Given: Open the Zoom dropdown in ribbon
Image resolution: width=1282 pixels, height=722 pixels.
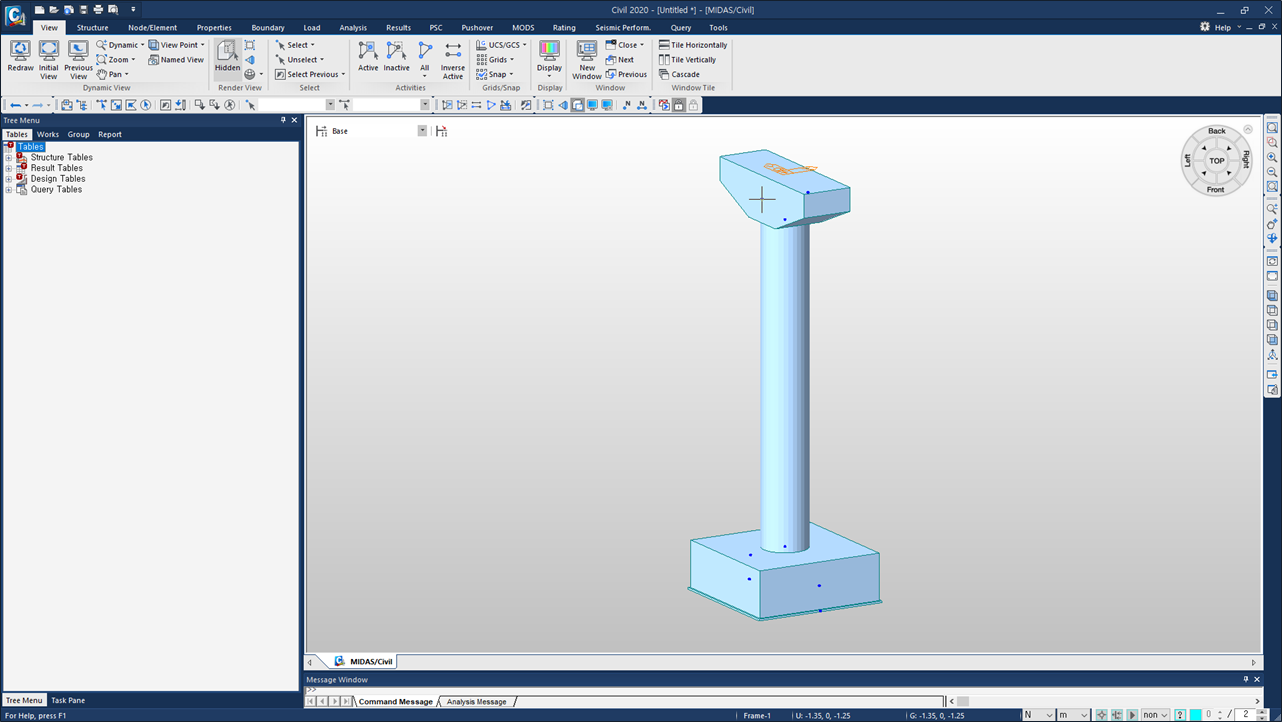Looking at the screenshot, I should tap(116, 60).
